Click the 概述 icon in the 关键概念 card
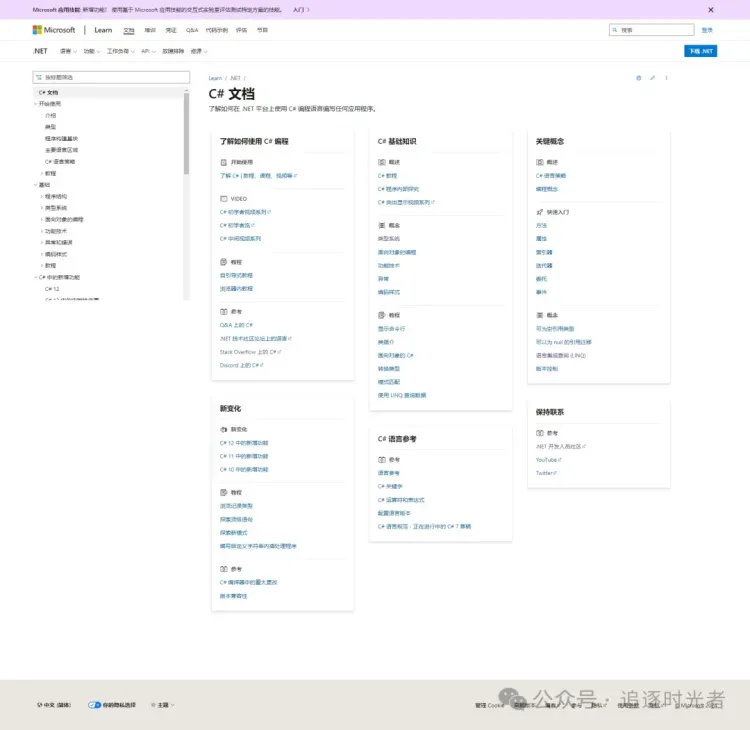The width and height of the screenshot is (750, 730). pos(540,162)
